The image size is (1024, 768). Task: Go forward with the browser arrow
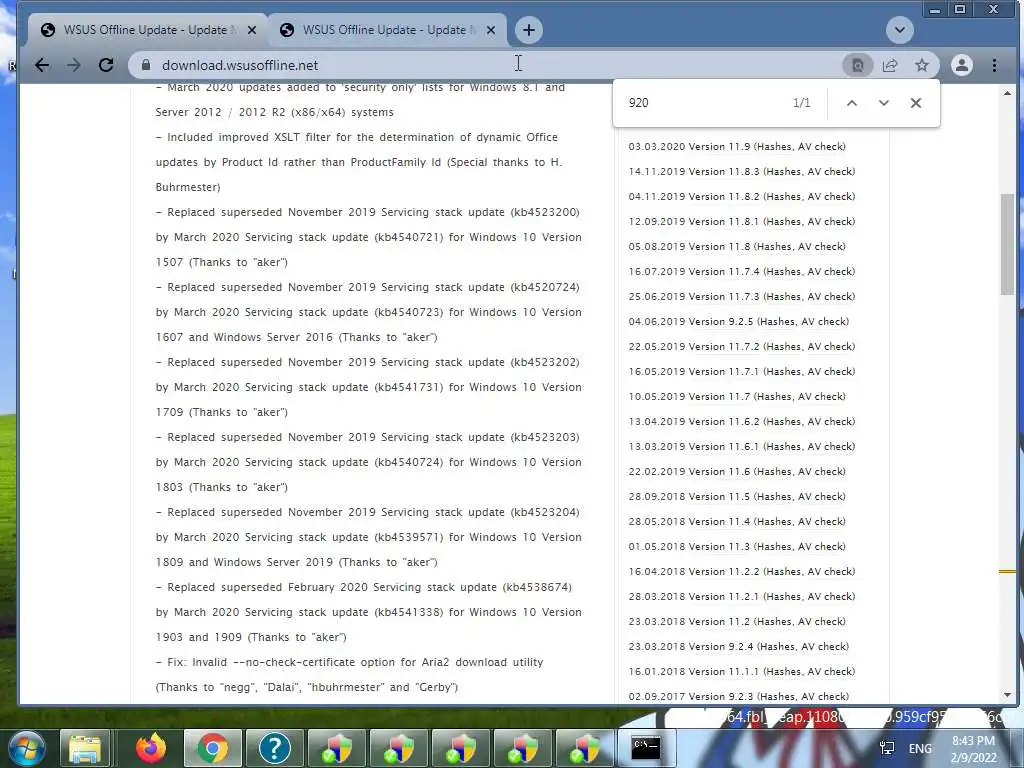(74, 65)
